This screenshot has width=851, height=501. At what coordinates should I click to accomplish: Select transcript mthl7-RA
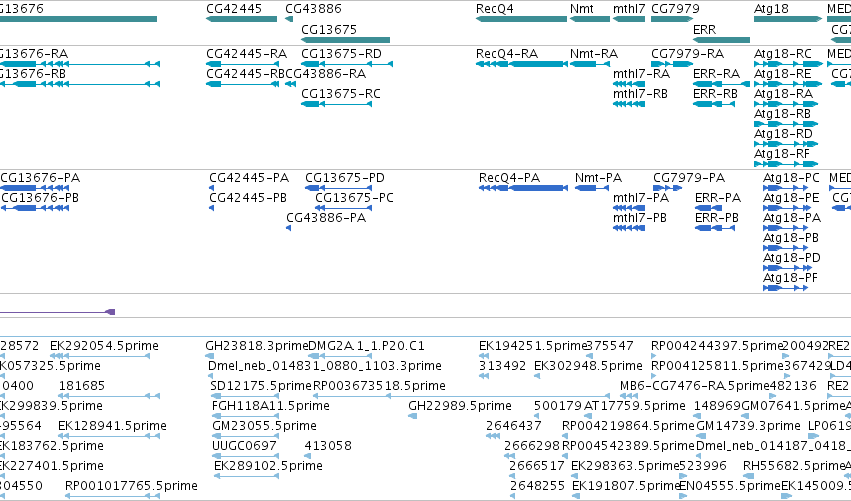(629, 84)
